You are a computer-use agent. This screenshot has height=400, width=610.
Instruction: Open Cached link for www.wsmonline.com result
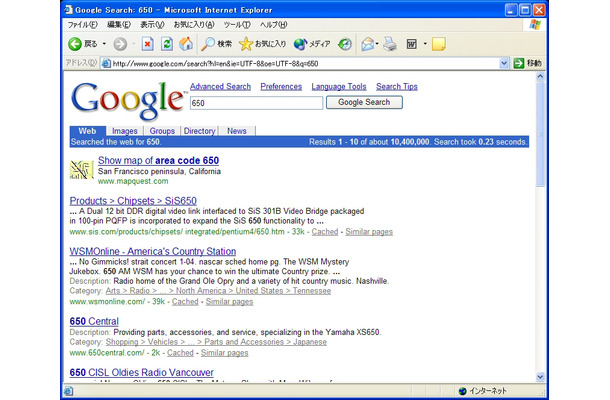tap(185, 302)
